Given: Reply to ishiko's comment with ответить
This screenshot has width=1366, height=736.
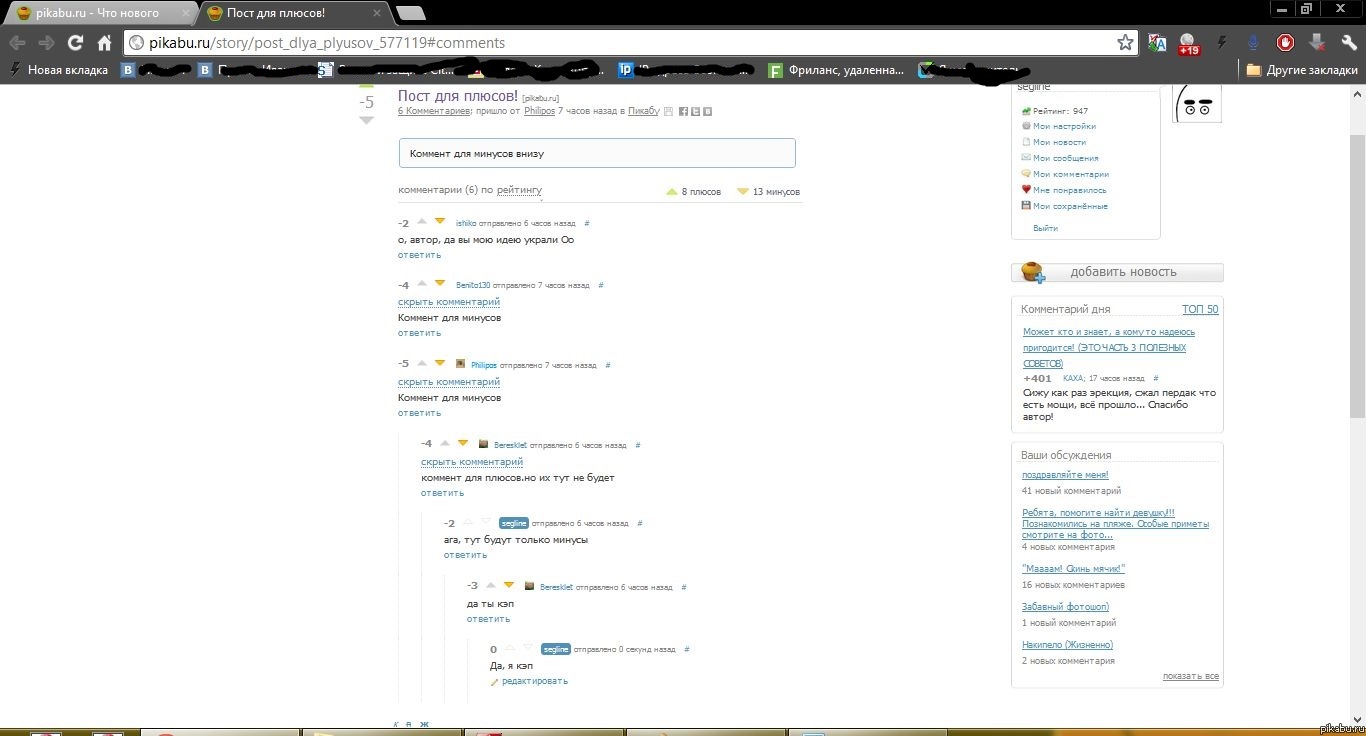Looking at the screenshot, I should (419, 255).
